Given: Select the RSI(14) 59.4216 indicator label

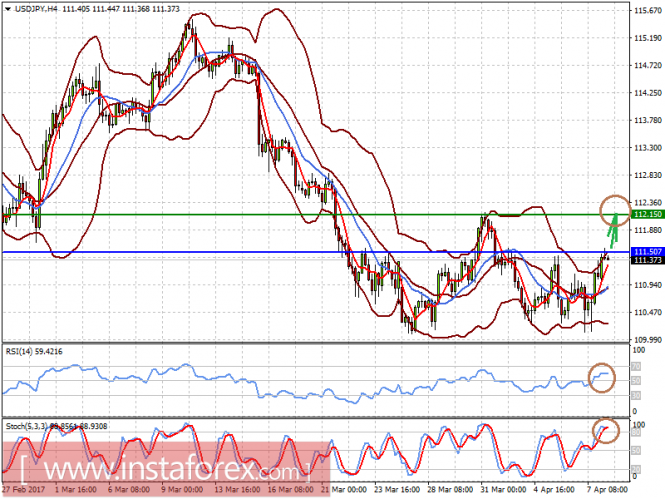Looking at the screenshot, I should coord(34,351).
